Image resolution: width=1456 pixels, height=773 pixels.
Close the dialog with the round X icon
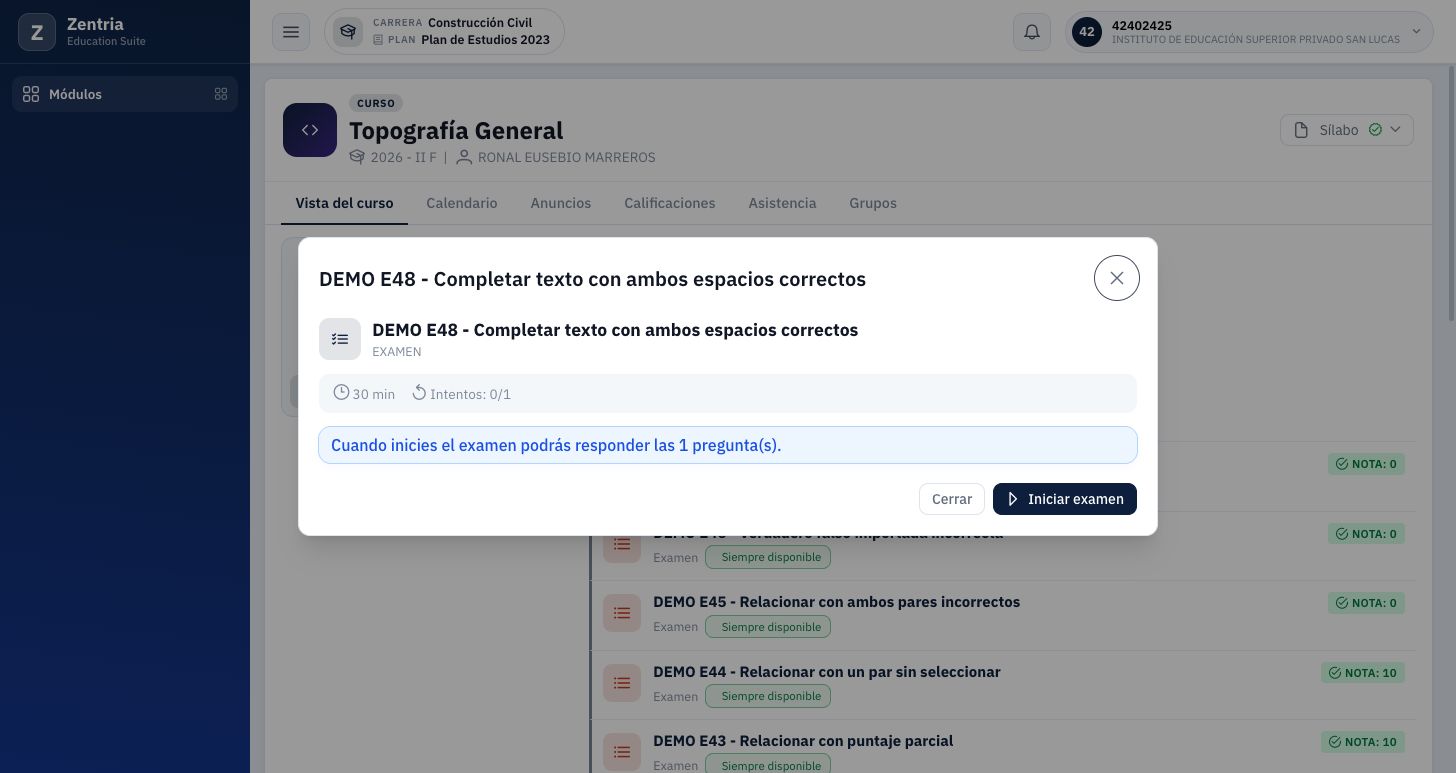click(x=1117, y=278)
